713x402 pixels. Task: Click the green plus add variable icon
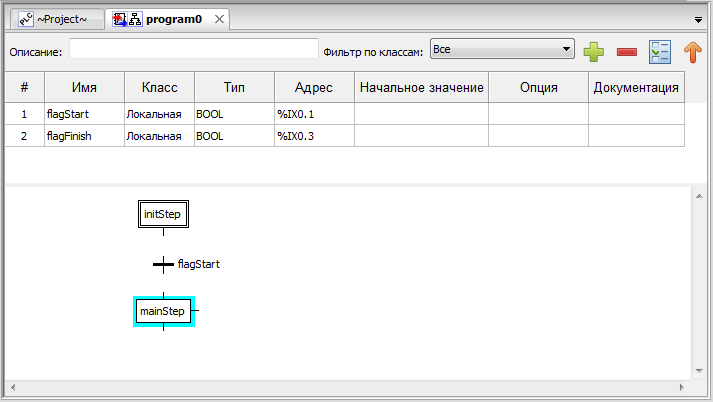(594, 51)
